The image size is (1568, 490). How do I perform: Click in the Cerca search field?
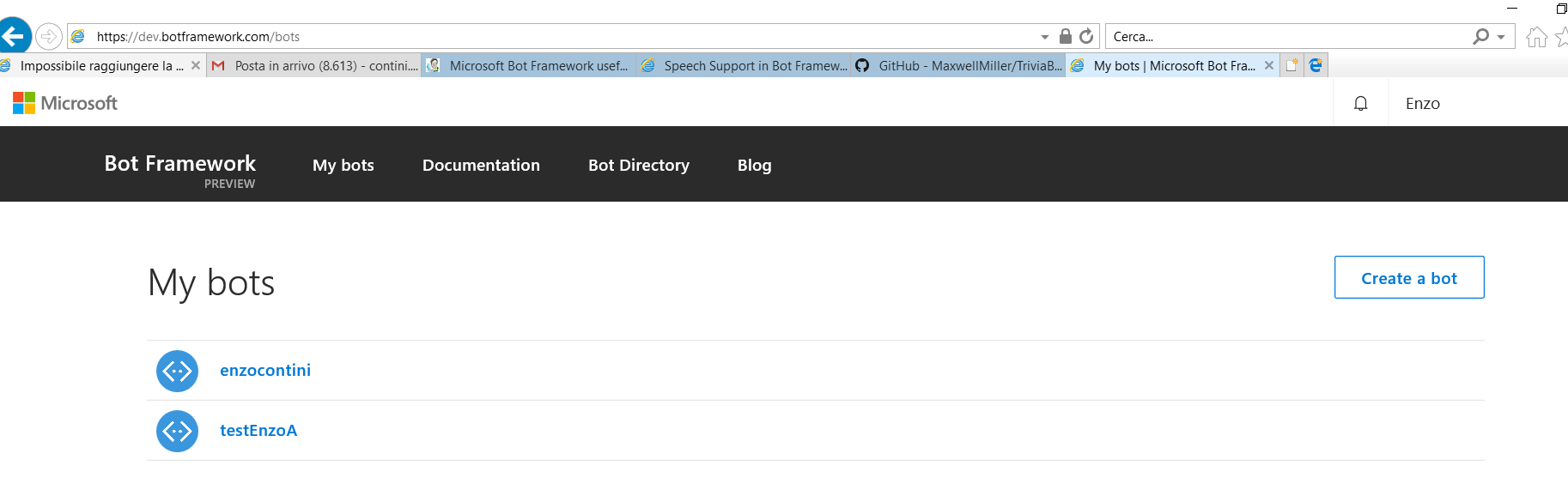click(1288, 36)
